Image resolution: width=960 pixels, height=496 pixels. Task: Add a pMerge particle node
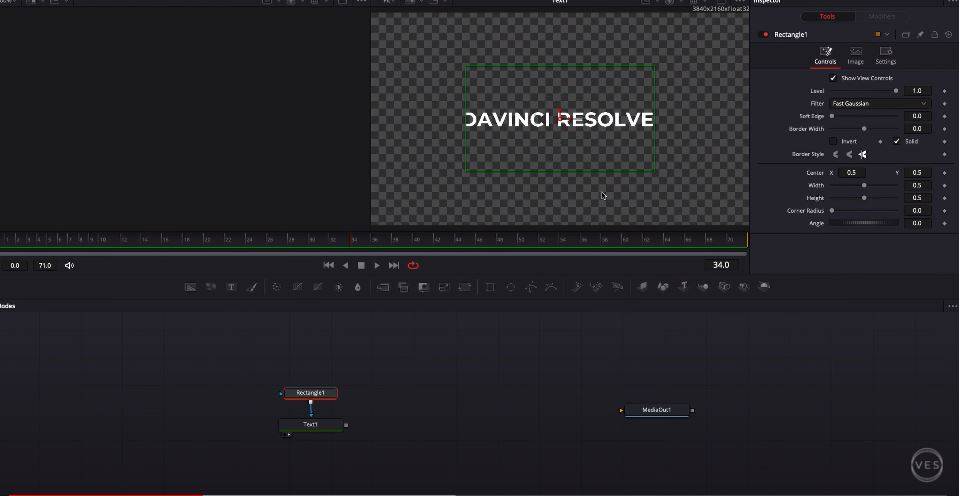597,287
